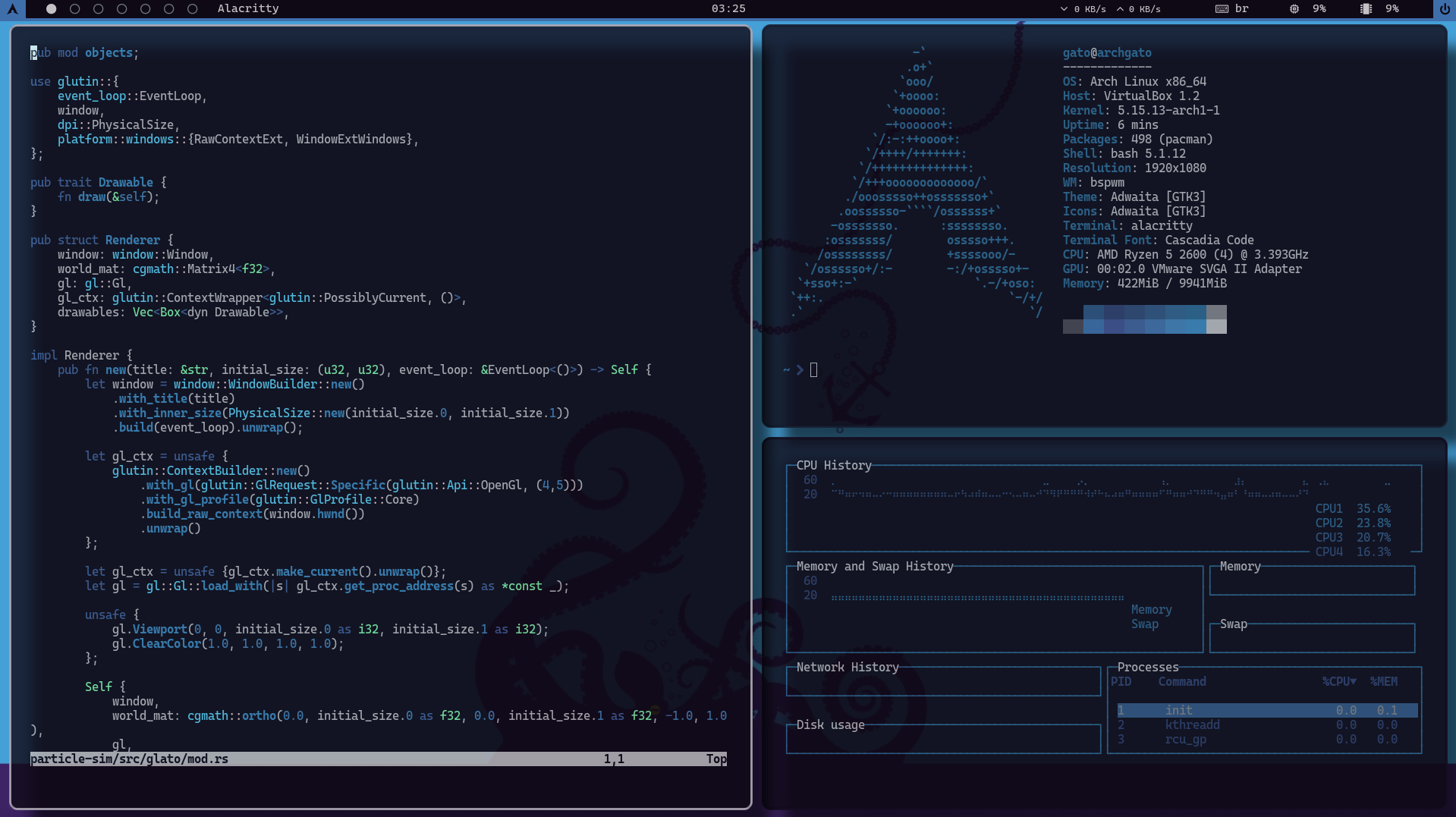
Task: Click the memory module icon in top bar
Action: (x=1366, y=9)
